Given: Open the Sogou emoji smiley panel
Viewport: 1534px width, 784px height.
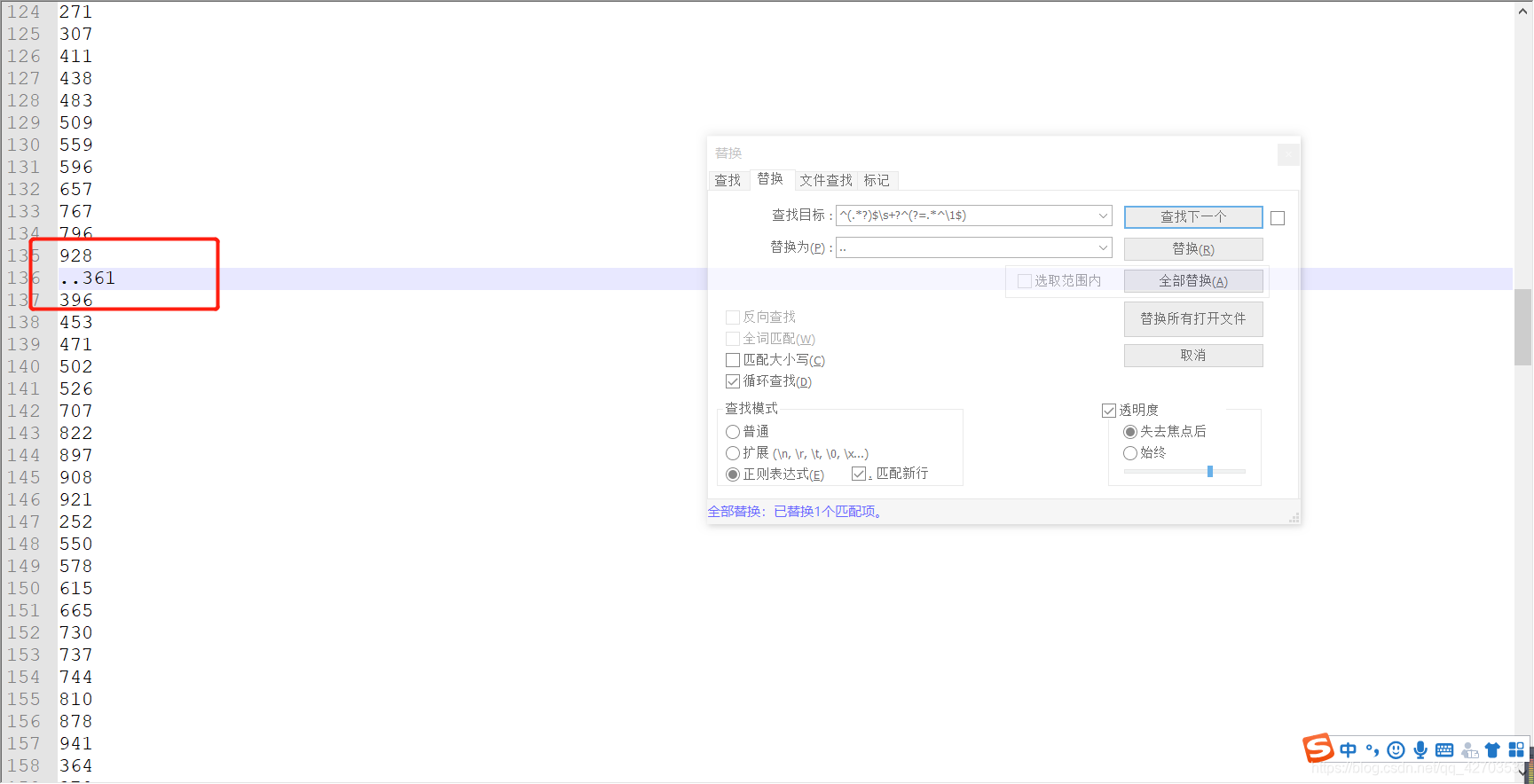Looking at the screenshot, I should pyautogui.click(x=1396, y=750).
